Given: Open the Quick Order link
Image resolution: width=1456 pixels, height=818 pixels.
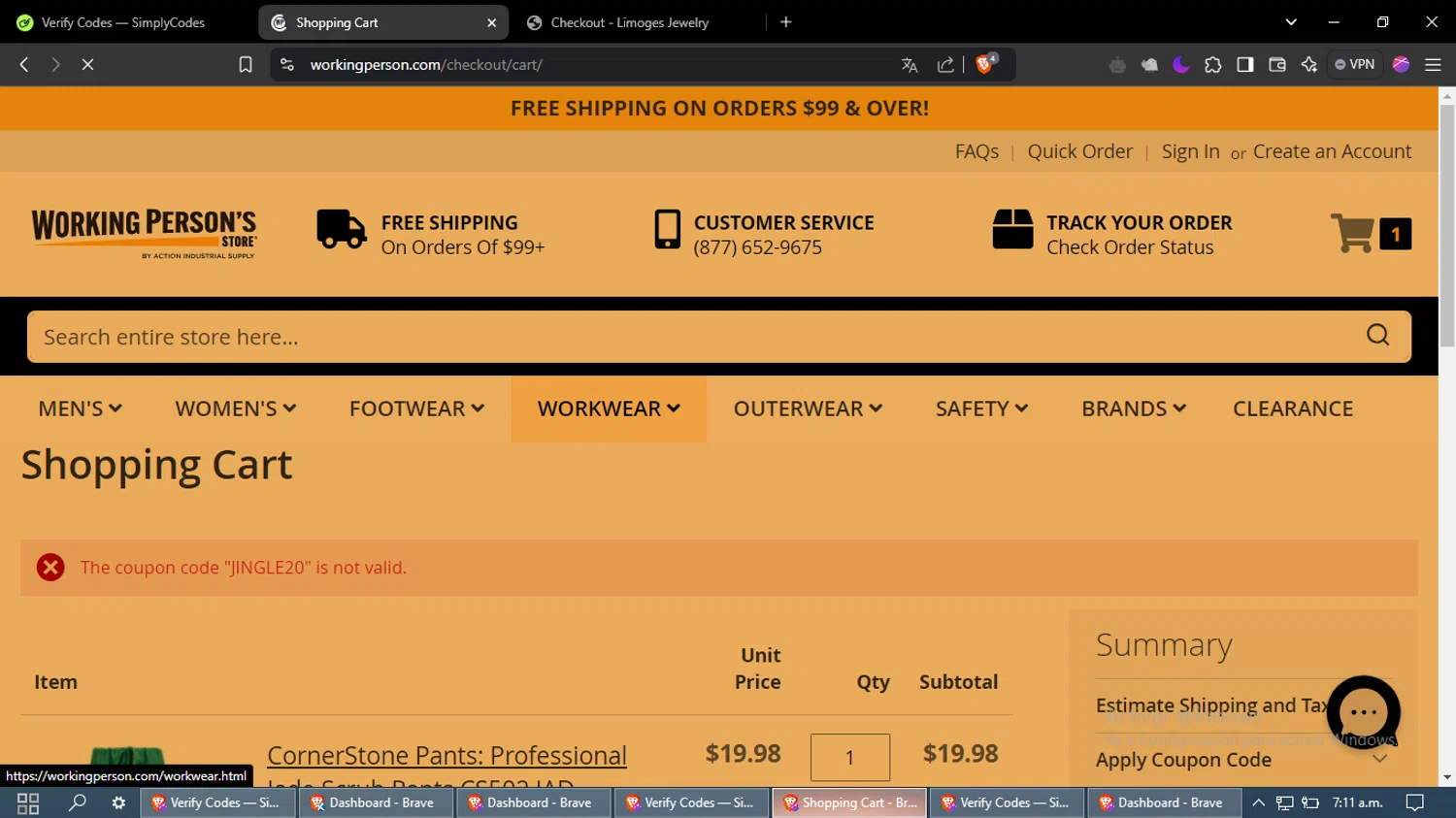Looking at the screenshot, I should pyautogui.click(x=1080, y=151).
